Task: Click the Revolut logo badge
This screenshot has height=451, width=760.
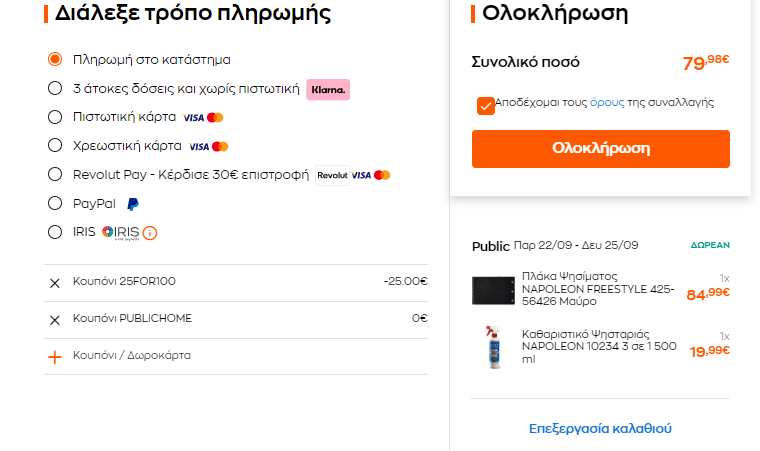Action: [332, 176]
